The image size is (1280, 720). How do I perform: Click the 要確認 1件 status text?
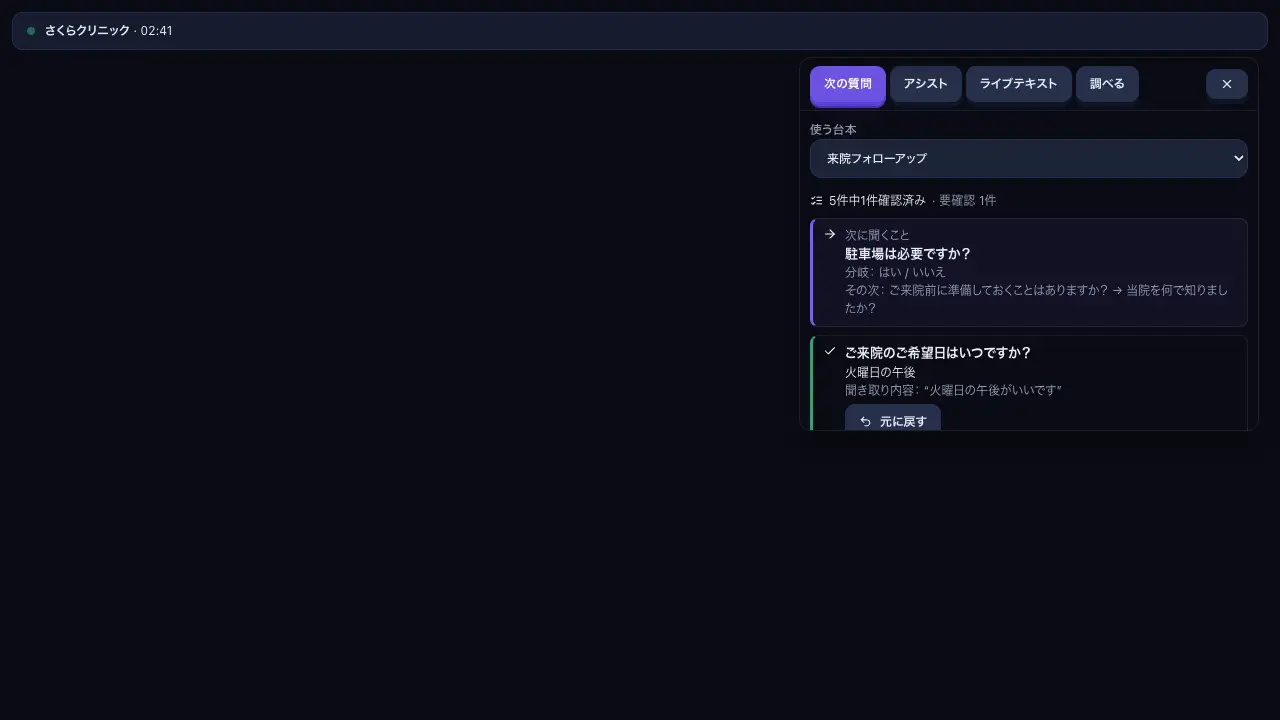[x=967, y=200]
